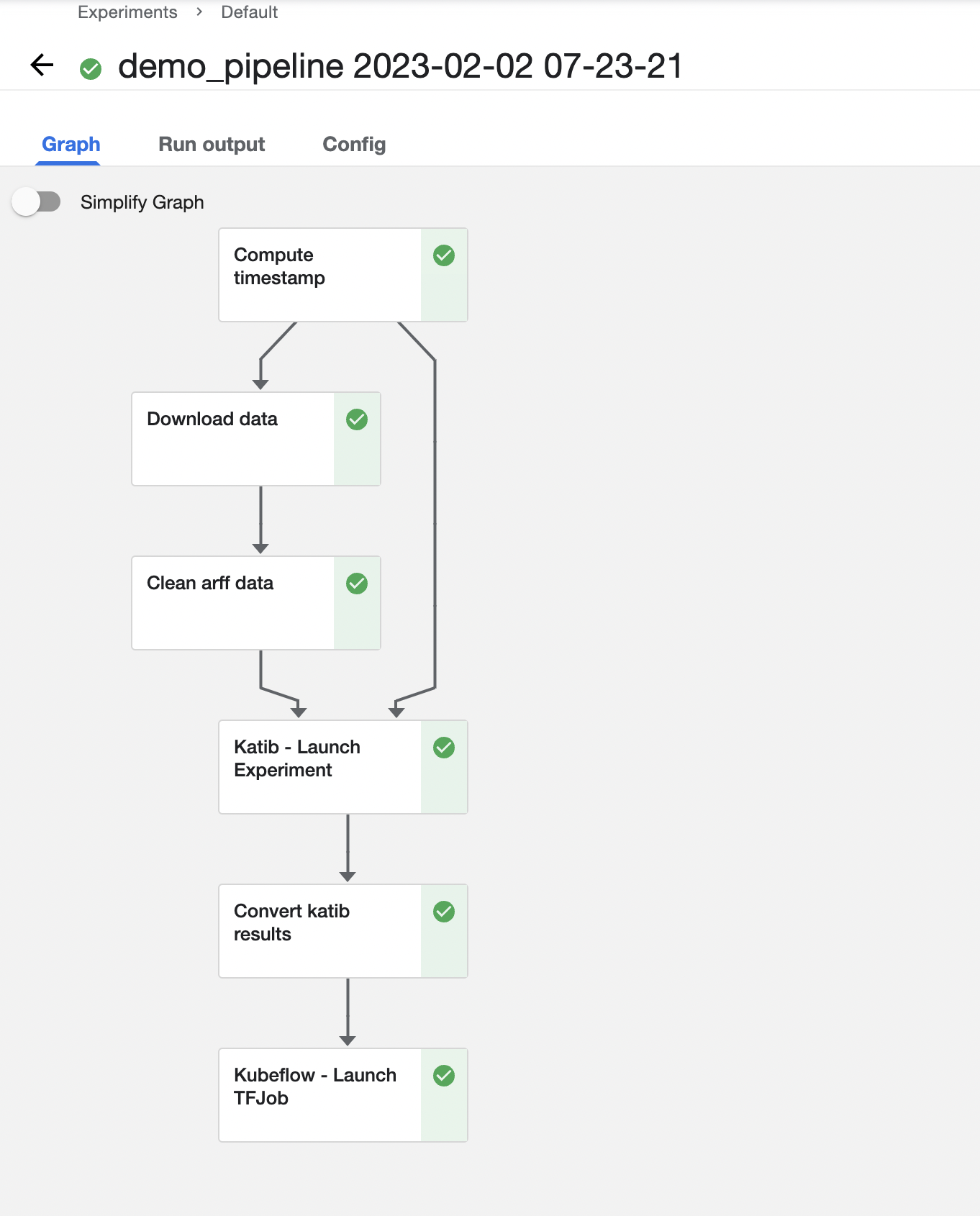The height and width of the screenshot is (1216, 980).
Task: Click Convert katib results success icon
Action: coord(444,912)
